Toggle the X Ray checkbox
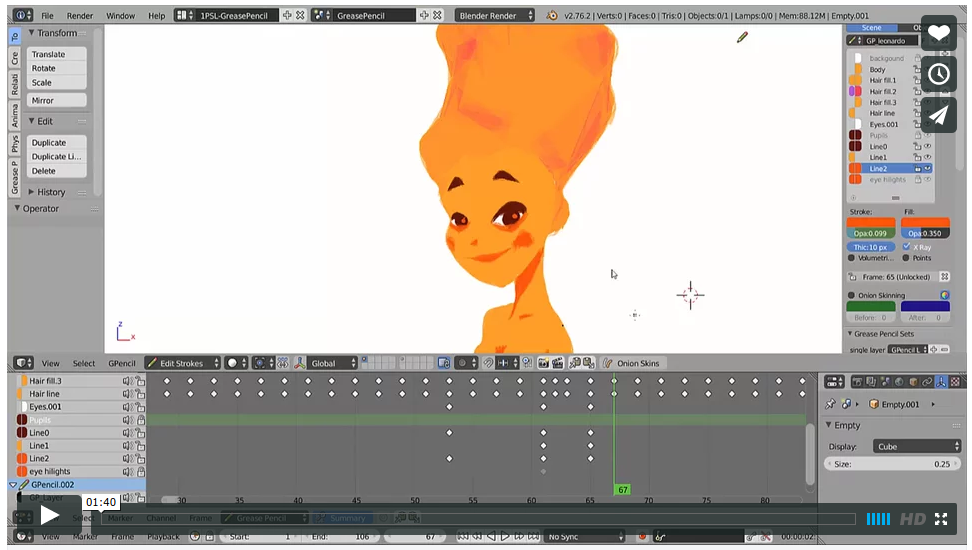This screenshot has width=972, height=550. [x=907, y=247]
